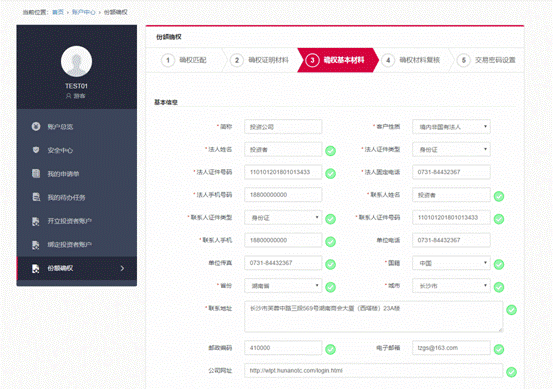Click the green checkmark beside 联系人证件号码 field

499,219
